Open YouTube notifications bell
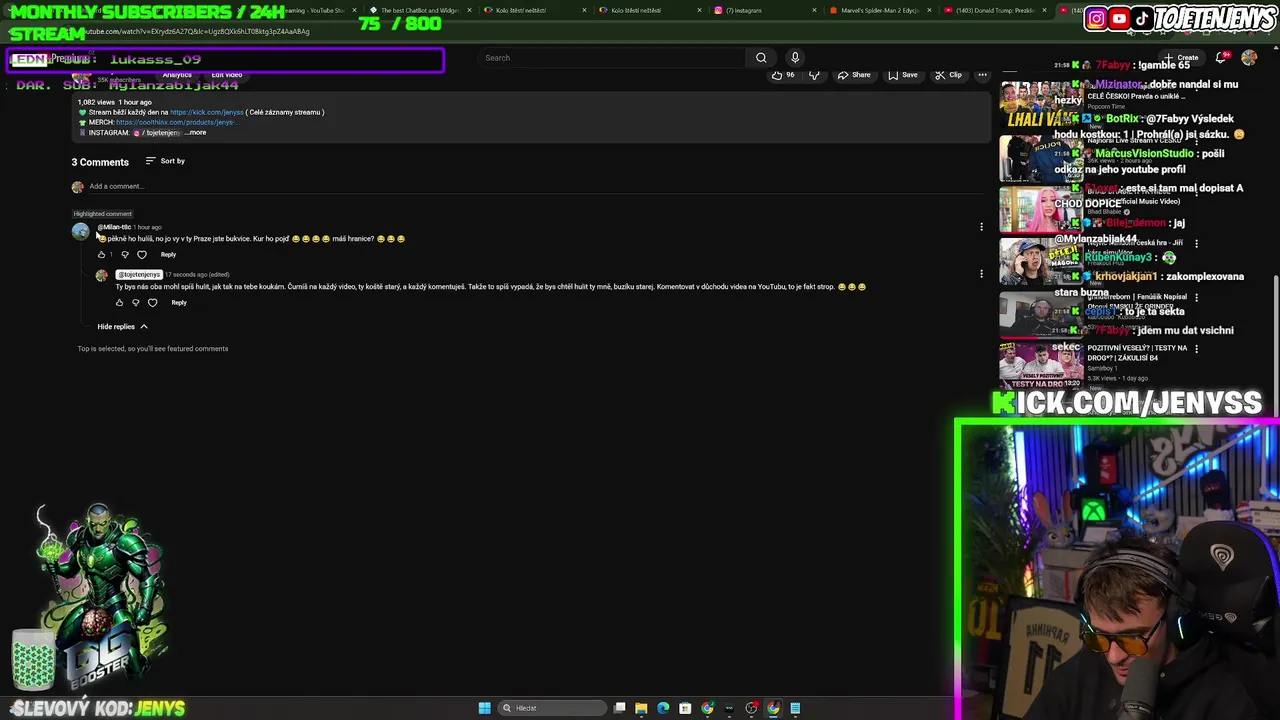This screenshot has height=720, width=1280. [x=1221, y=58]
